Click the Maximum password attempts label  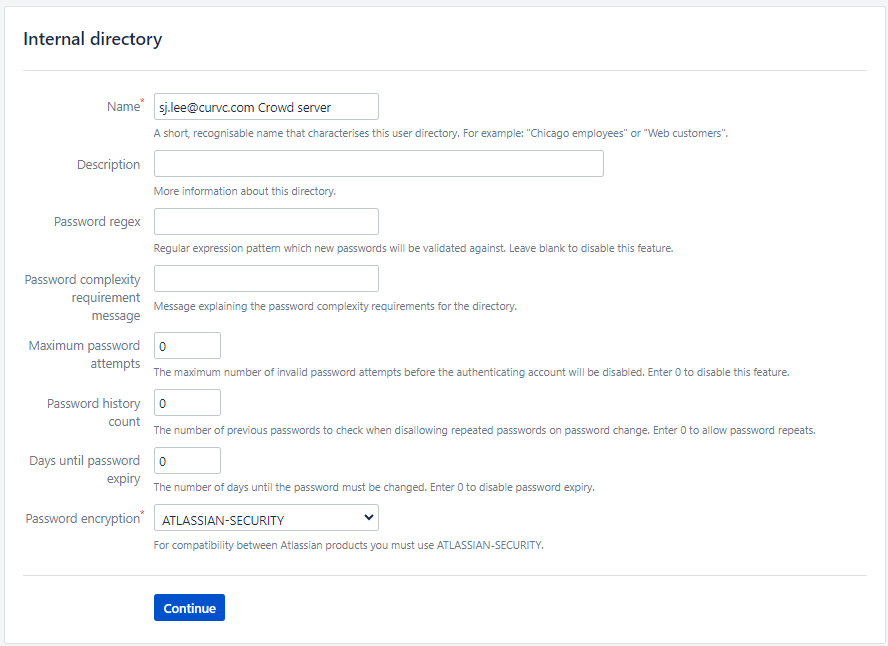tap(84, 354)
